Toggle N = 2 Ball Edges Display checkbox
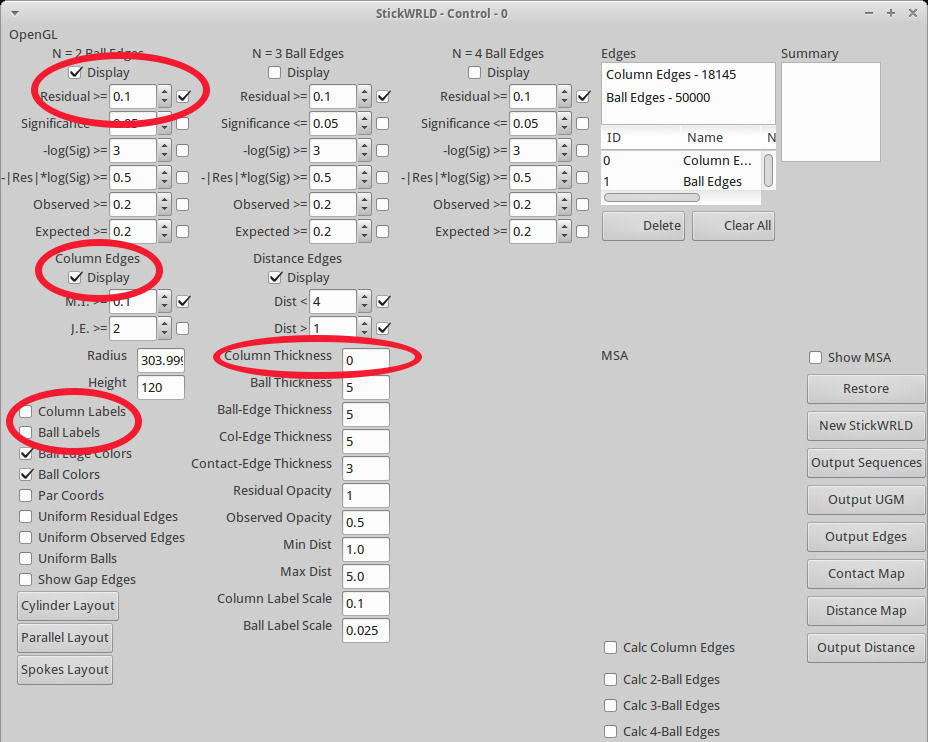The width and height of the screenshot is (928, 742). coord(75,73)
